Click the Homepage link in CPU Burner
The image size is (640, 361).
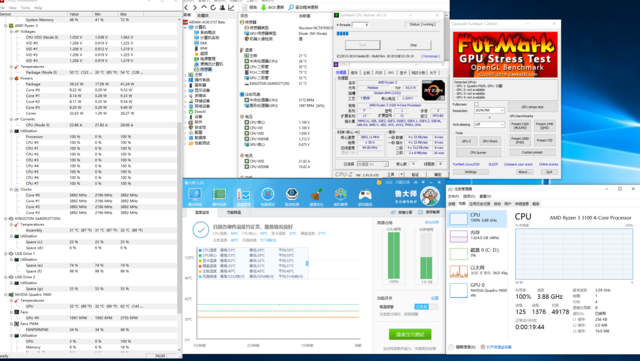[431, 56]
